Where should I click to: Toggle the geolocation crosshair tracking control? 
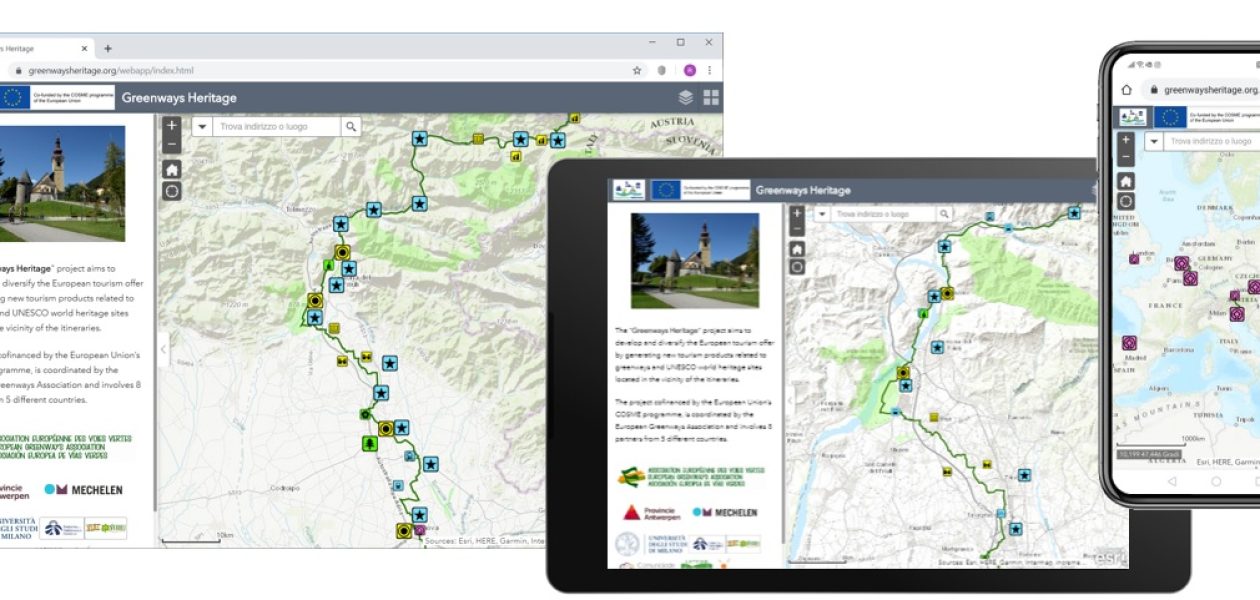point(171,190)
